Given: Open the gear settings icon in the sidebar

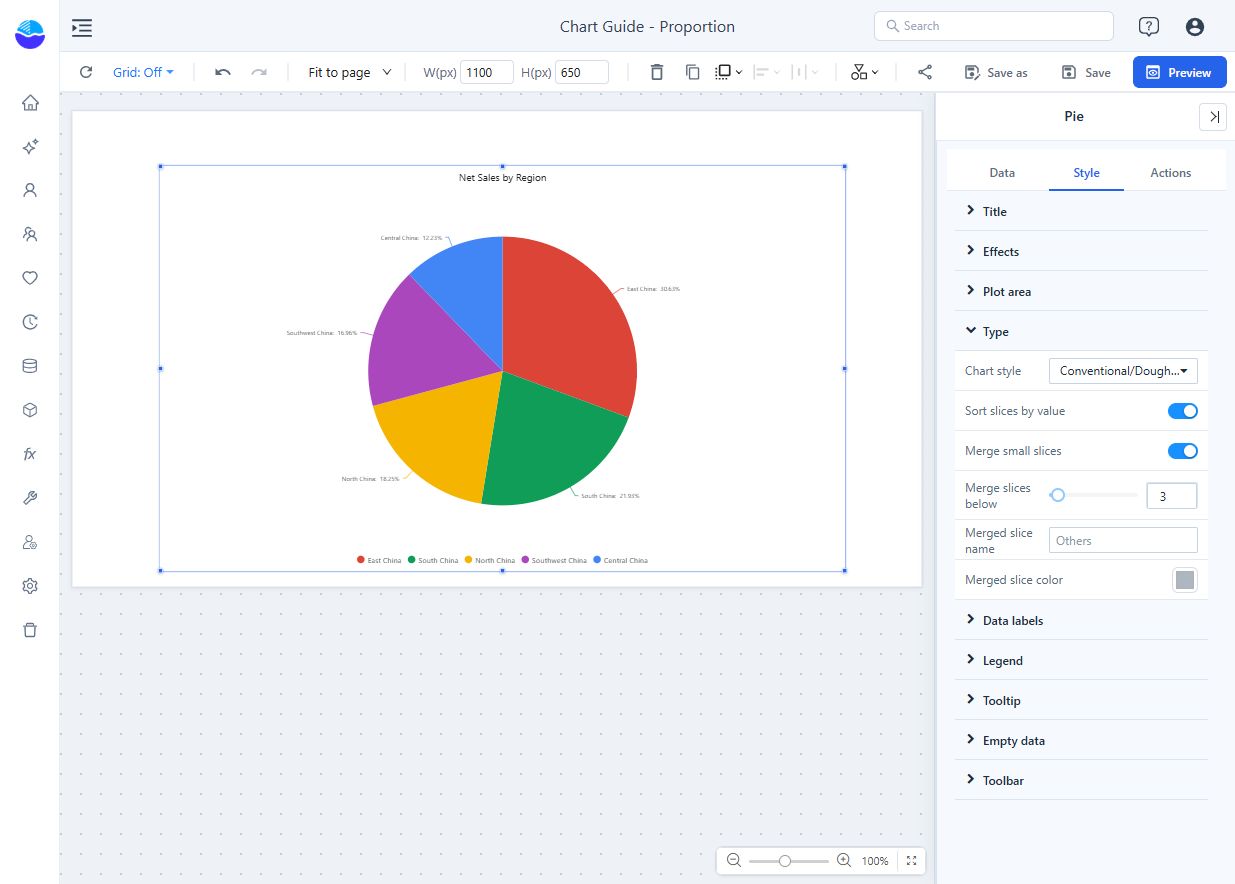Looking at the screenshot, I should coord(30,586).
